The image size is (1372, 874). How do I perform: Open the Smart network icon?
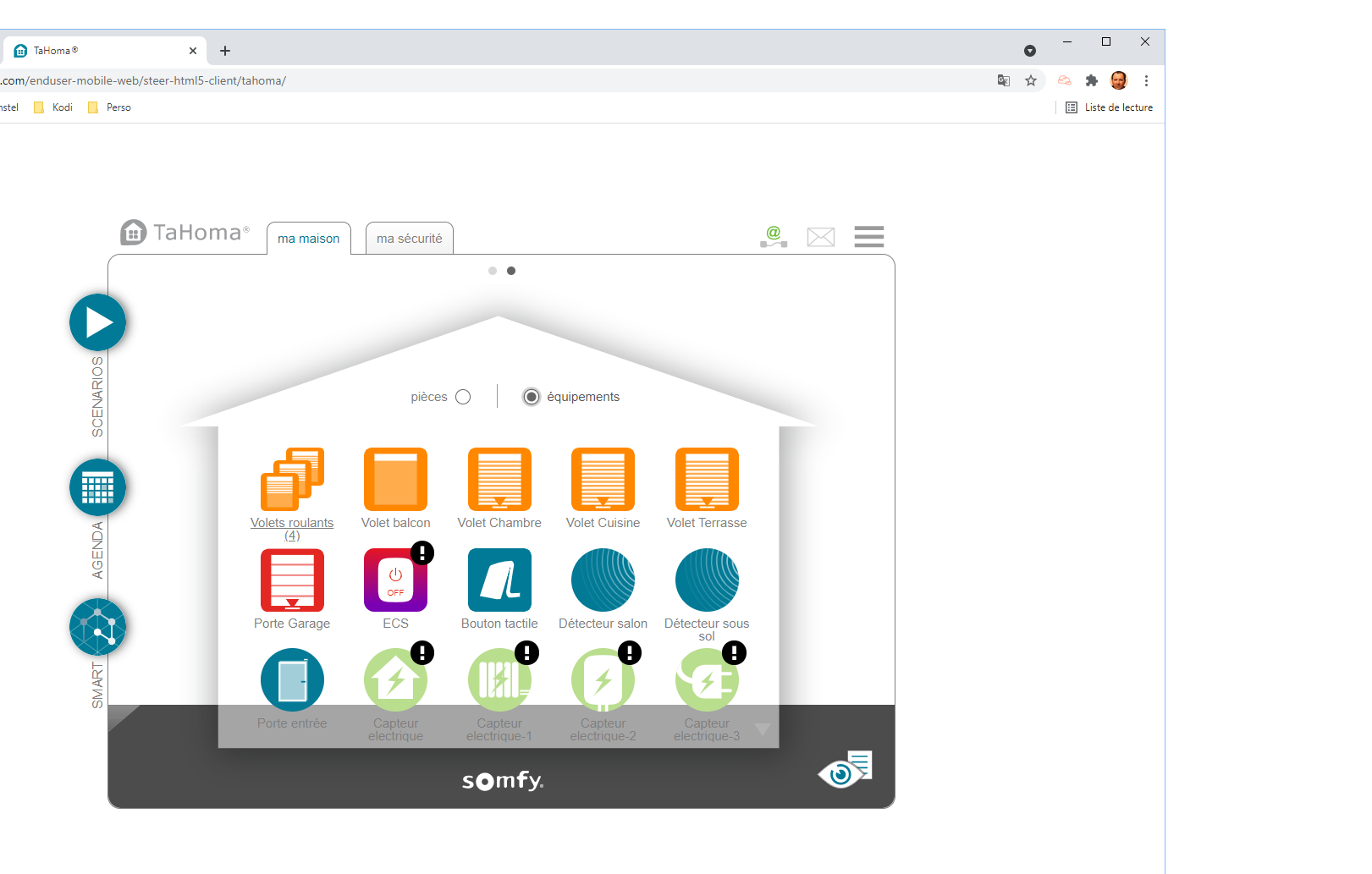[97, 627]
